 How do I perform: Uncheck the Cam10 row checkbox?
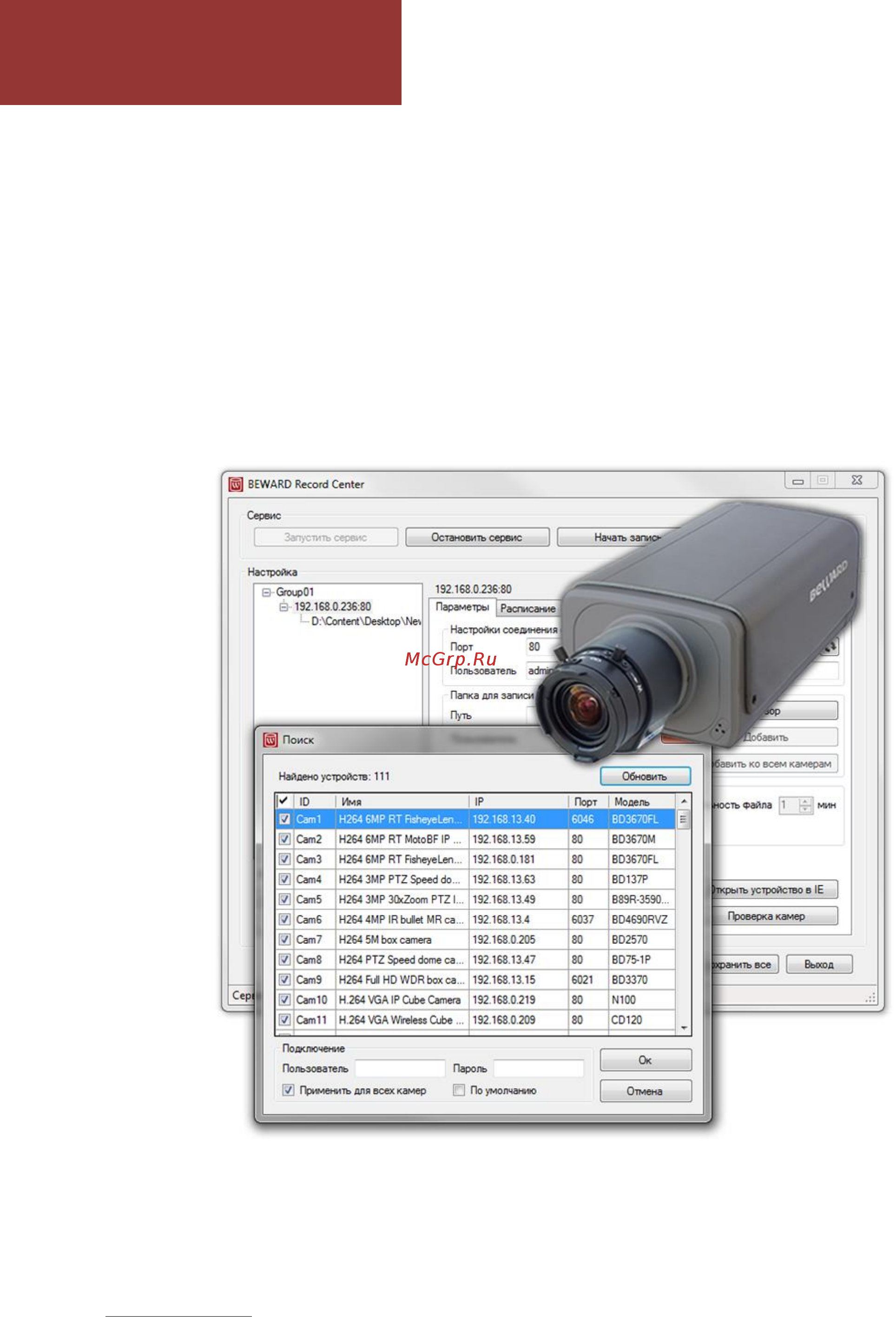(284, 1000)
